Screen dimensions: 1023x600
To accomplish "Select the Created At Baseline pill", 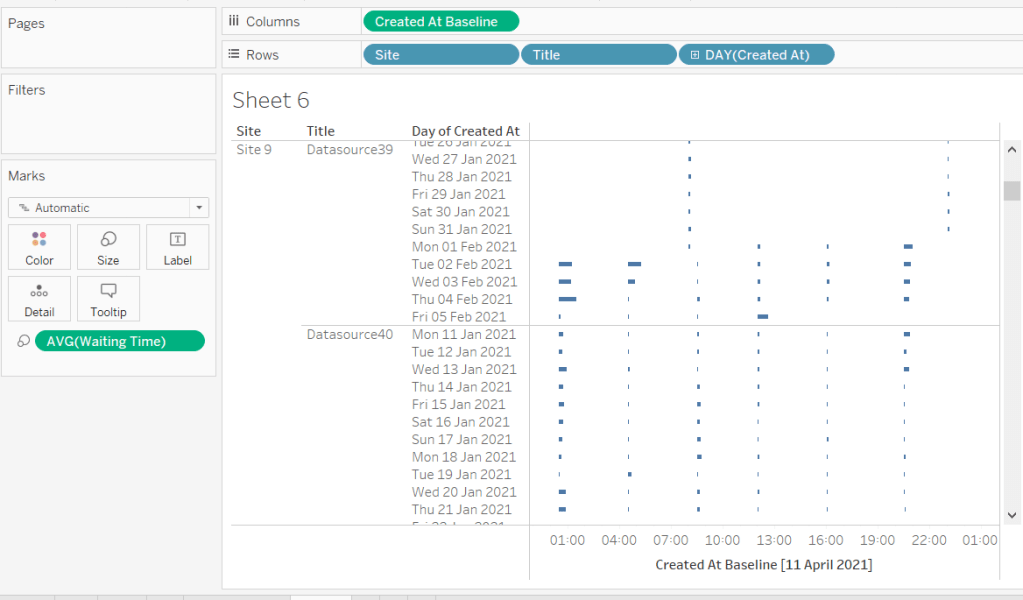I will coord(440,22).
